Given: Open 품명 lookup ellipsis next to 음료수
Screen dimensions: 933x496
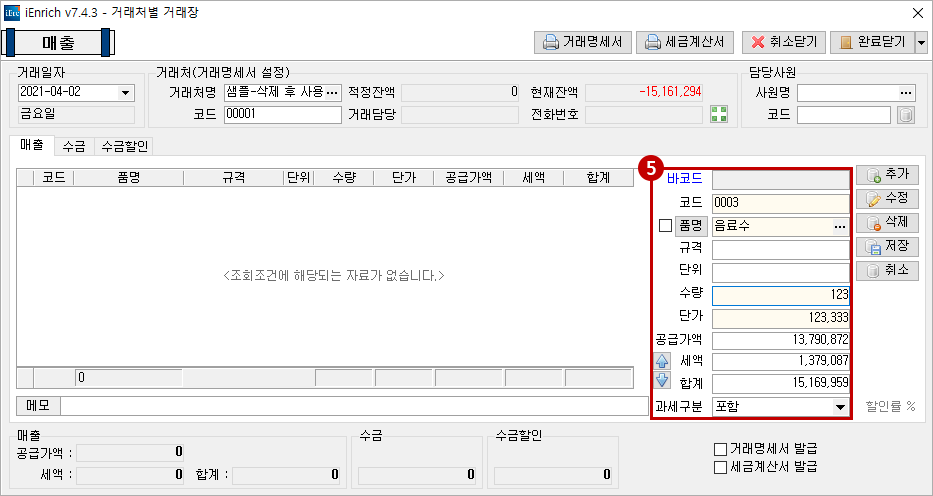Looking at the screenshot, I should [840, 227].
